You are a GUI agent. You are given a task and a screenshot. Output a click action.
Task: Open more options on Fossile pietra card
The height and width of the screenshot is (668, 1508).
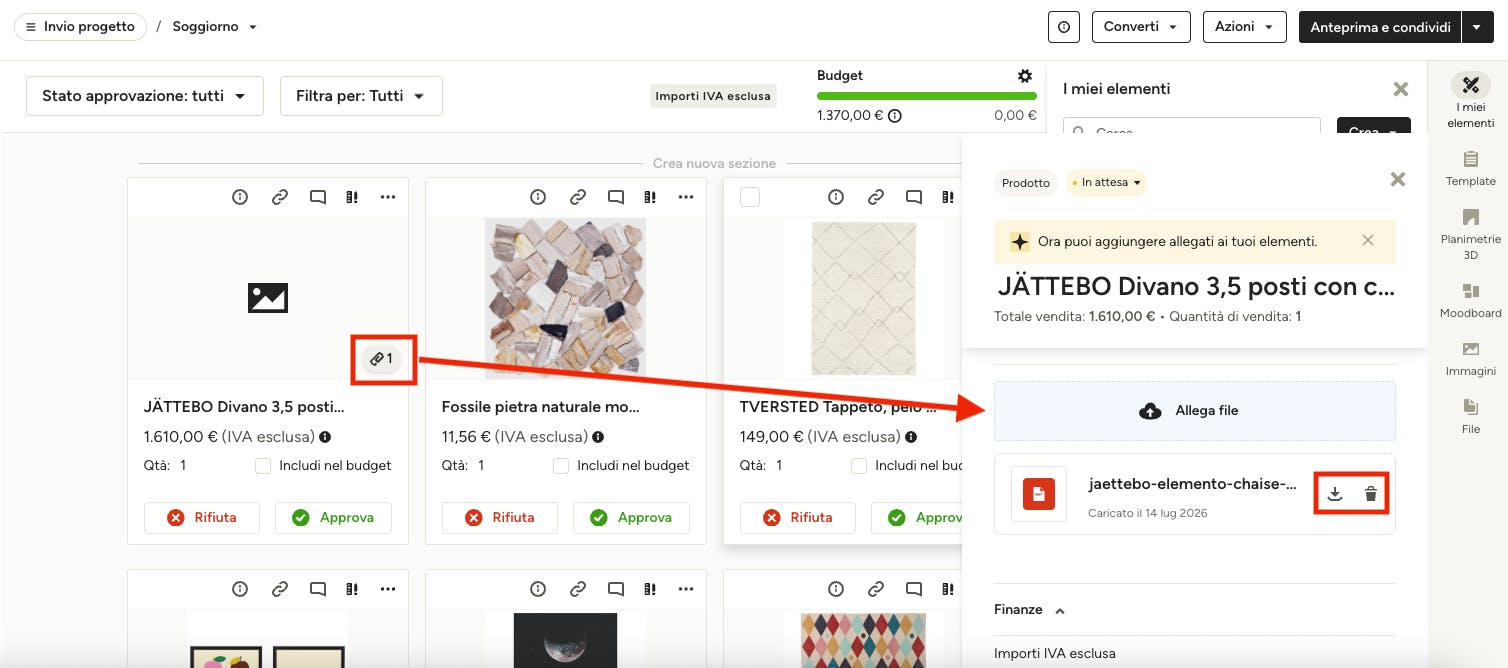(686, 197)
